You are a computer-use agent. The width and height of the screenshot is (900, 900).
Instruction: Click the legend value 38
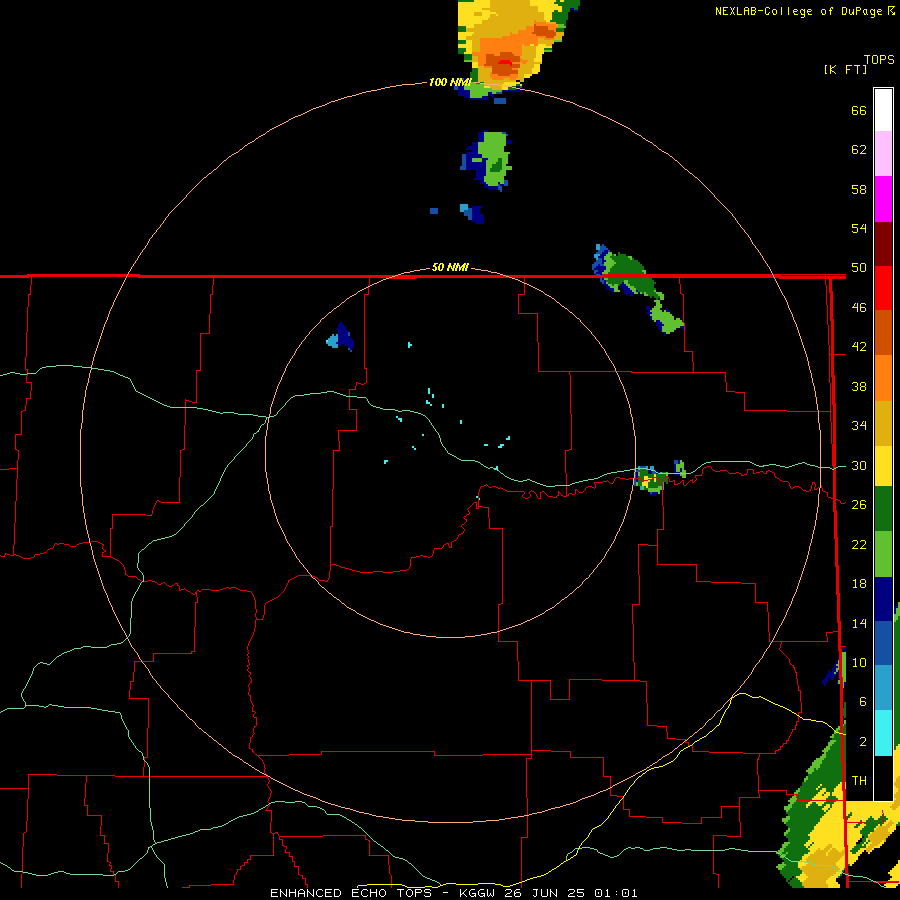pyautogui.click(x=859, y=386)
